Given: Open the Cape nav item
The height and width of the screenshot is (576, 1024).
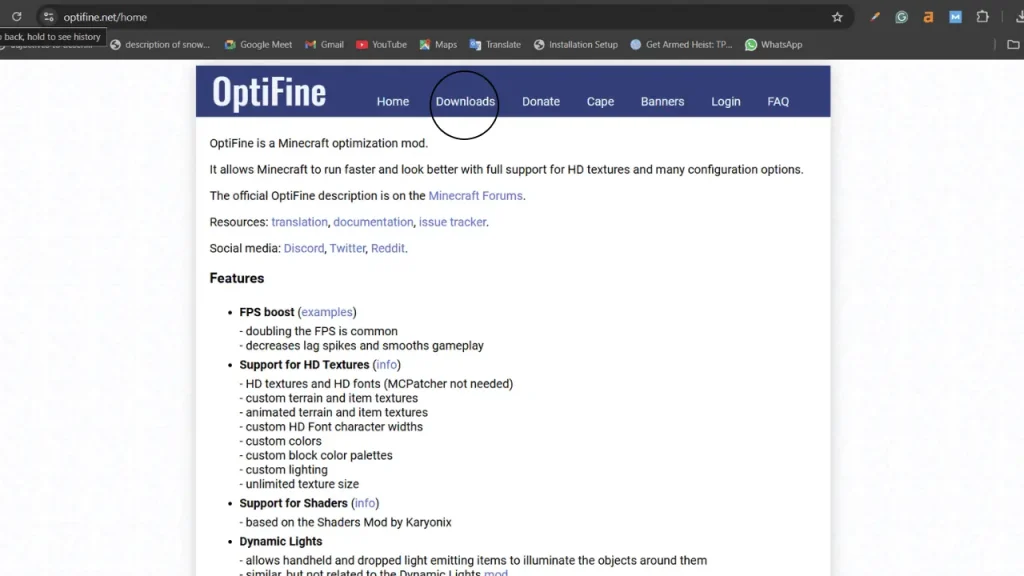Looking at the screenshot, I should click(x=600, y=101).
